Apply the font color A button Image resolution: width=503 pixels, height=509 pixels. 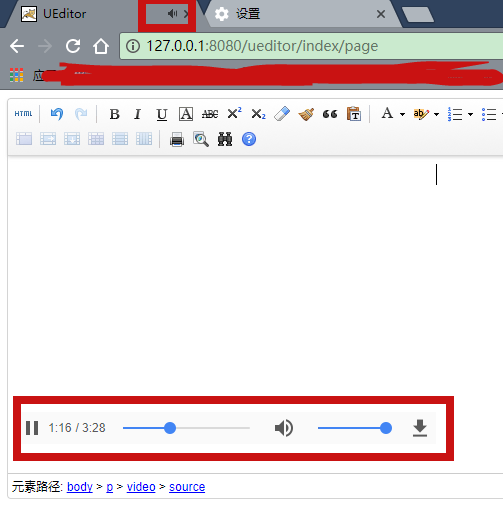click(387, 113)
